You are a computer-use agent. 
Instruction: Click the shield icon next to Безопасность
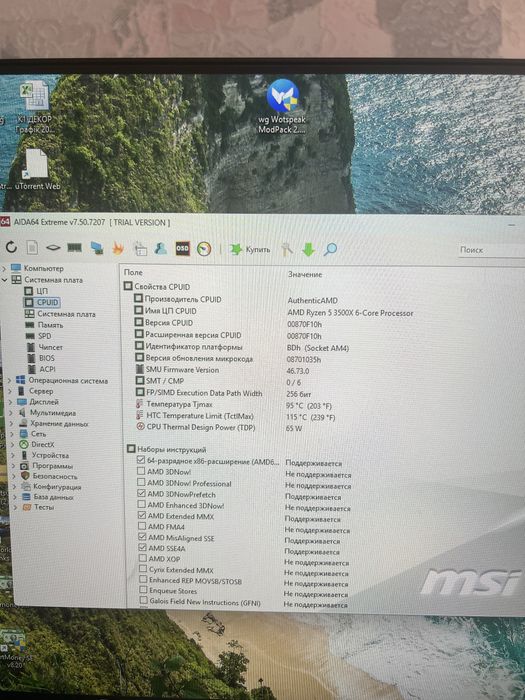pos(25,476)
